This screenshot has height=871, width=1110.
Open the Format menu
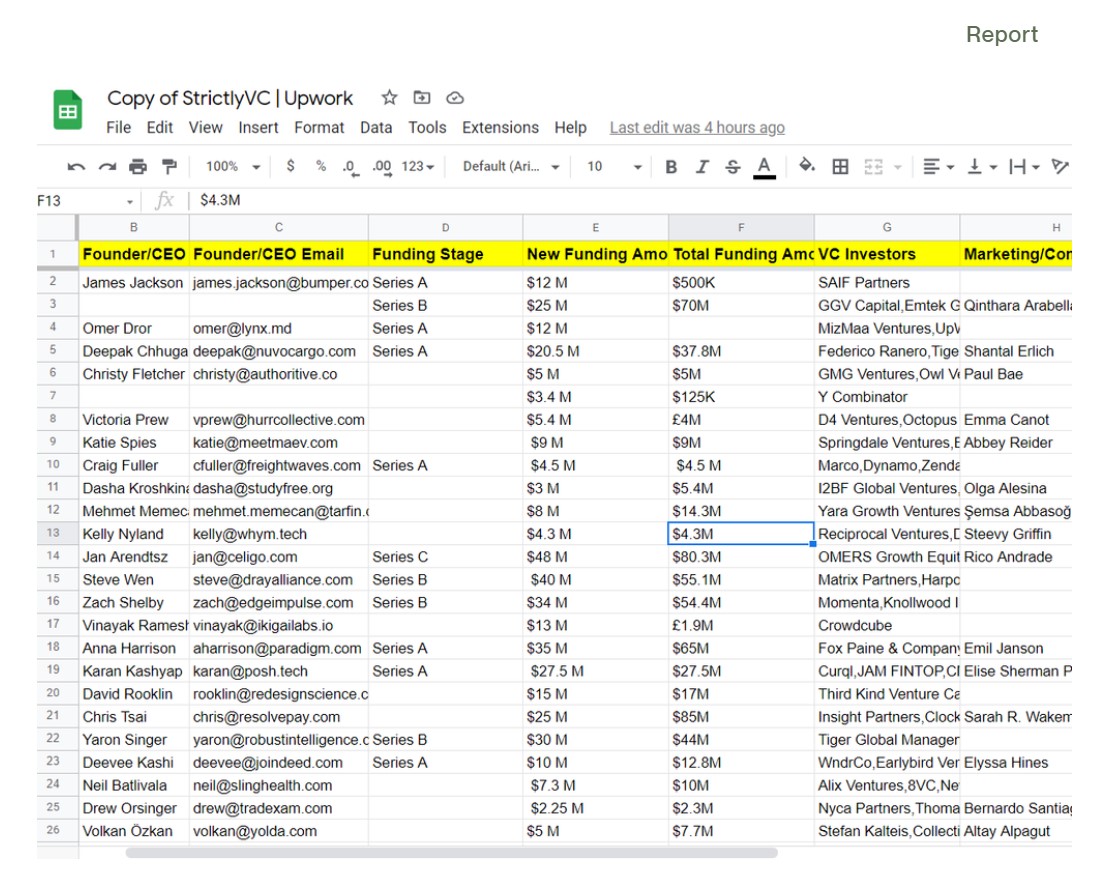click(x=319, y=128)
